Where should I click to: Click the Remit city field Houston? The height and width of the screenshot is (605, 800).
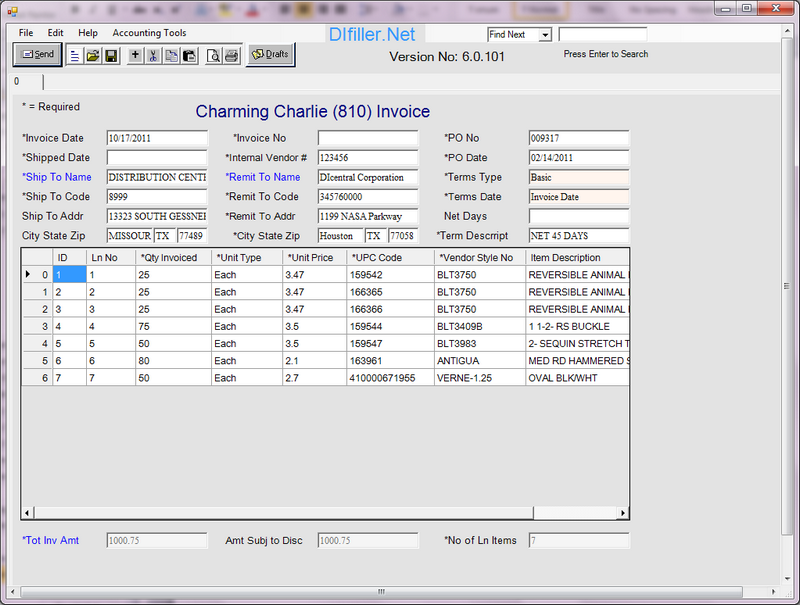tap(340, 236)
